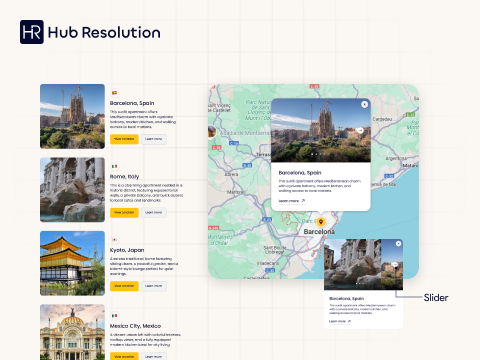Click the Trevi Fountain image in lower popup

pyautogui.click(x=353, y=264)
